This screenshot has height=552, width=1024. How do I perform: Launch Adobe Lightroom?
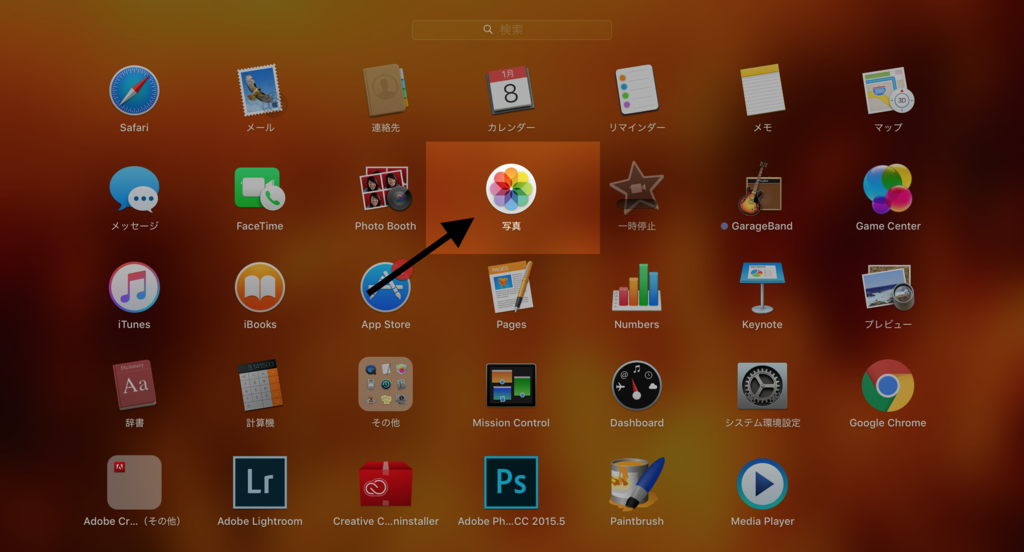pos(260,482)
